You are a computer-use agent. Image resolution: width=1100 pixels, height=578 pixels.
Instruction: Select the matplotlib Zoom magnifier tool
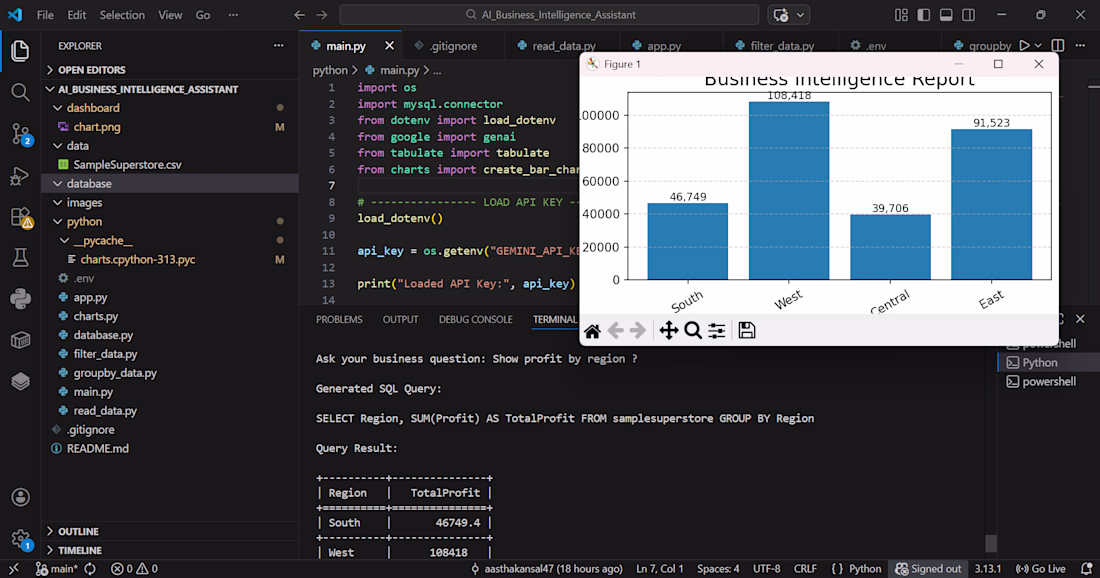pyautogui.click(x=692, y=330)
